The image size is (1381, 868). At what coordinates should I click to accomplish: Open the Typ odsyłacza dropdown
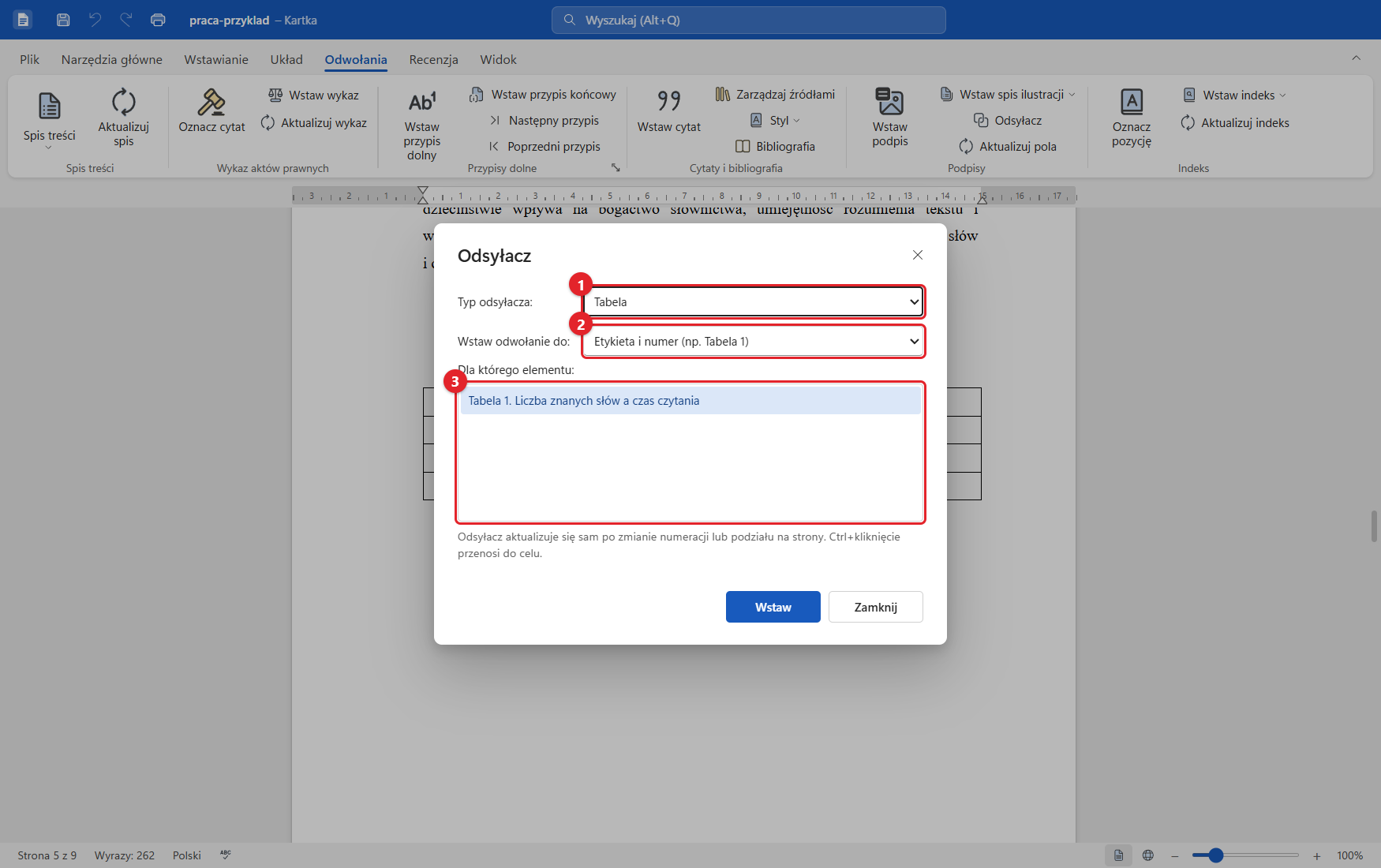click(x=754, y=301)
